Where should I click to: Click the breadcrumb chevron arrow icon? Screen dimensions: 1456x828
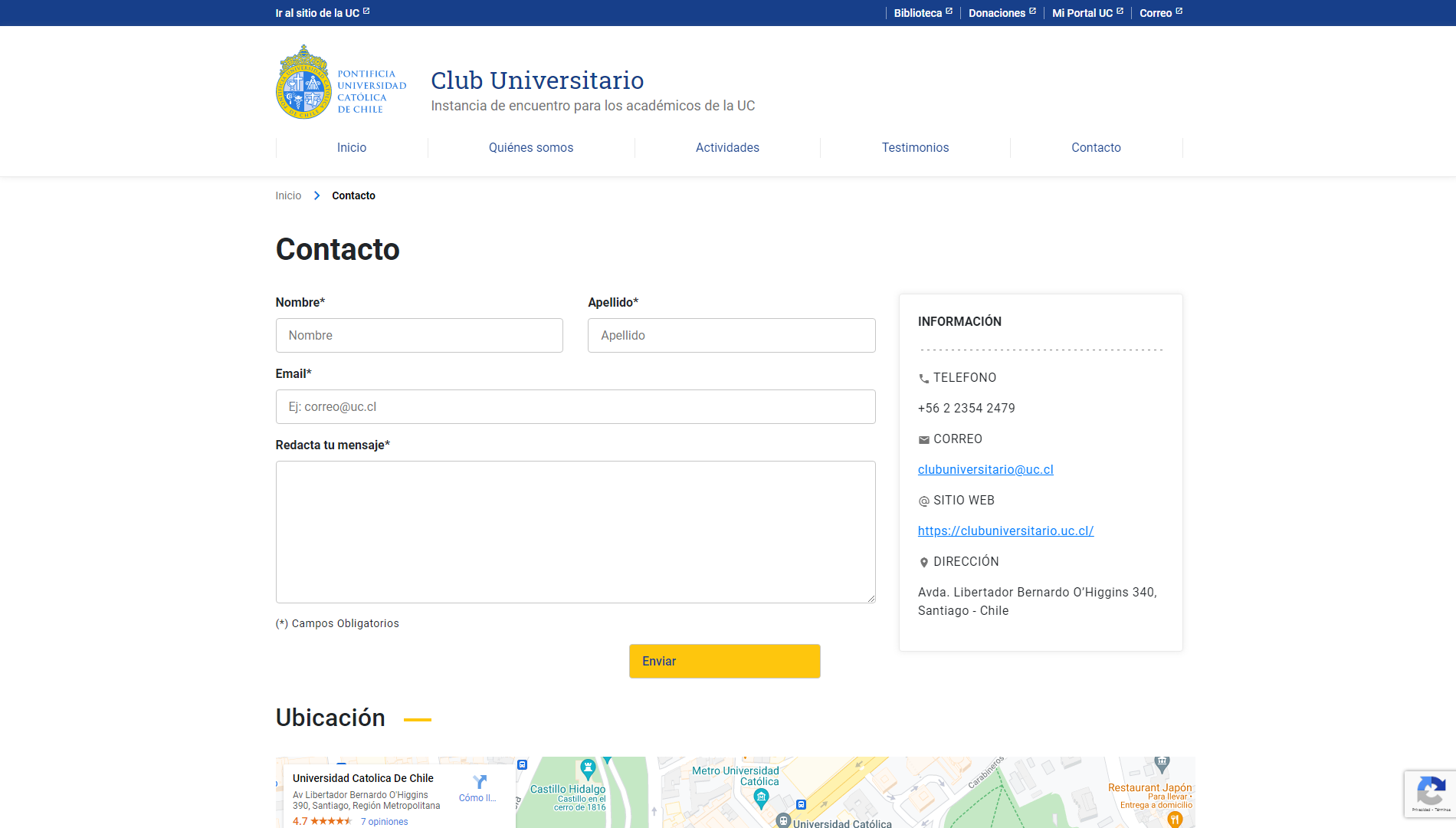[x=316, y=195]
